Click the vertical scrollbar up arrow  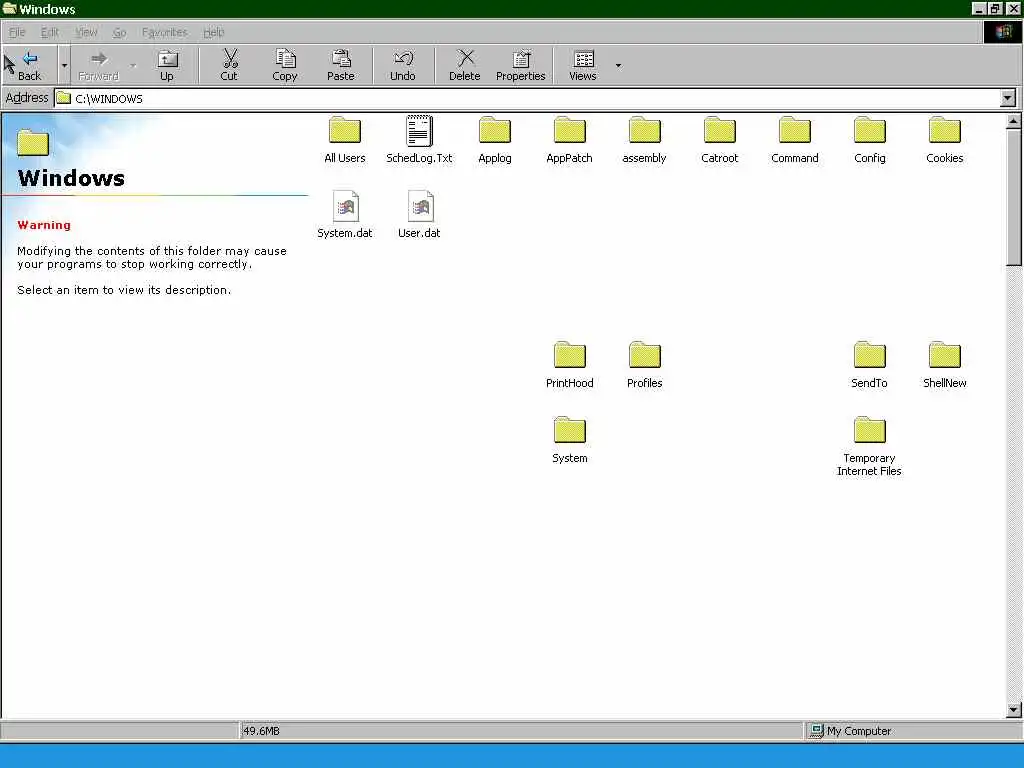1014,121
